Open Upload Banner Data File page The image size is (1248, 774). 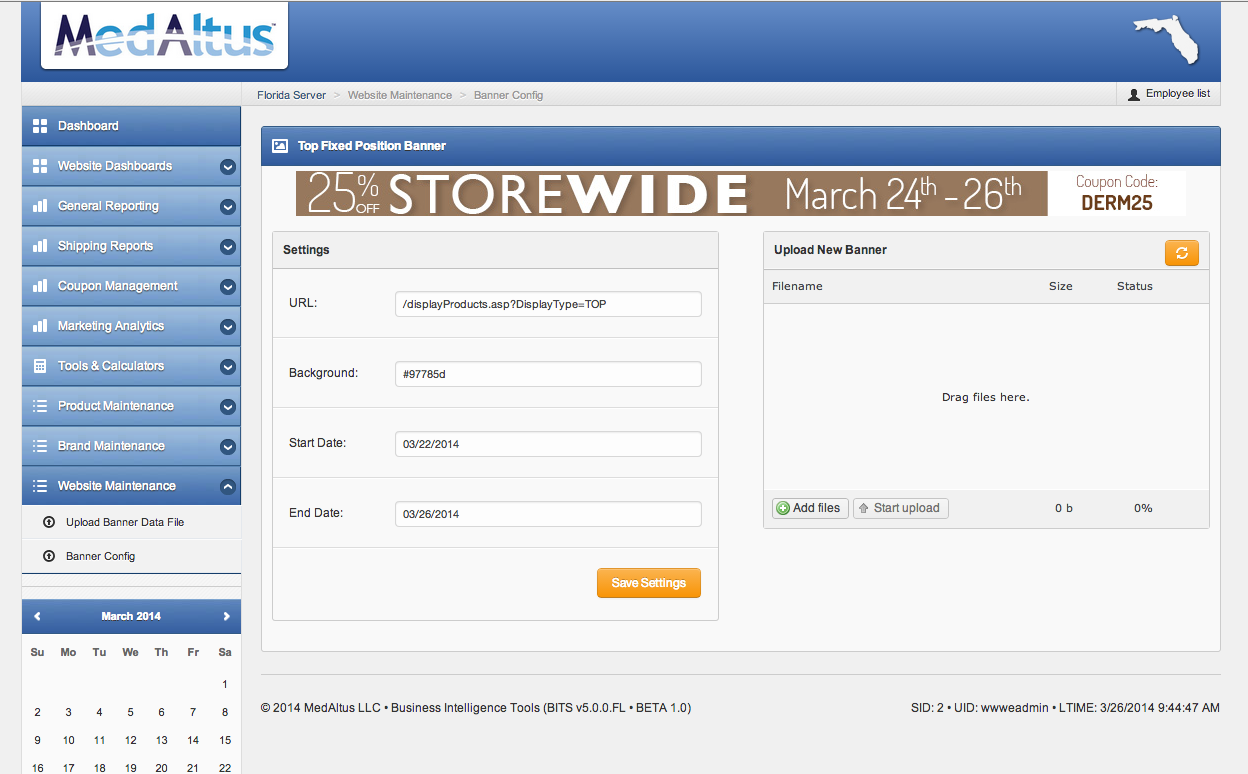pyautogui.click(x=125, y=522)
